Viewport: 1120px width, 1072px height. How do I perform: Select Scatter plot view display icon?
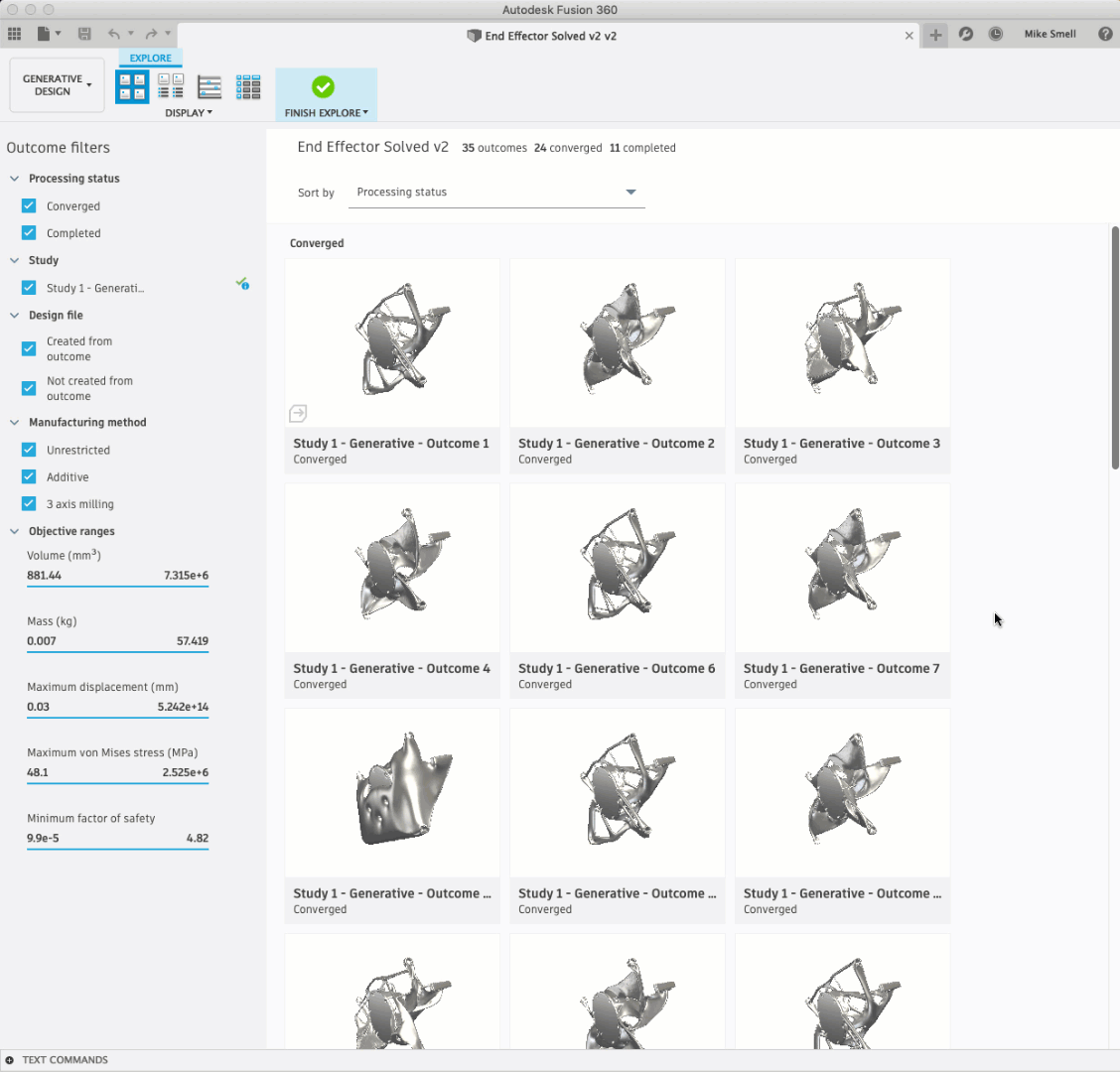(210, 87)
